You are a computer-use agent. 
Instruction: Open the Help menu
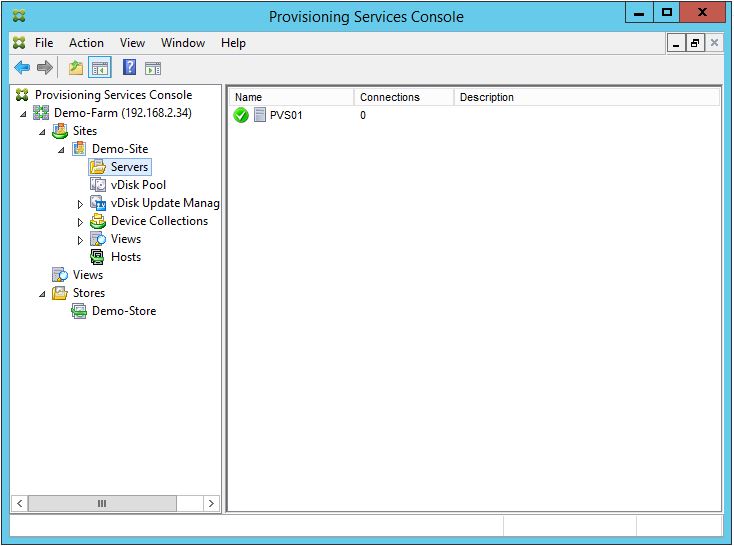(x=233, y=43)
